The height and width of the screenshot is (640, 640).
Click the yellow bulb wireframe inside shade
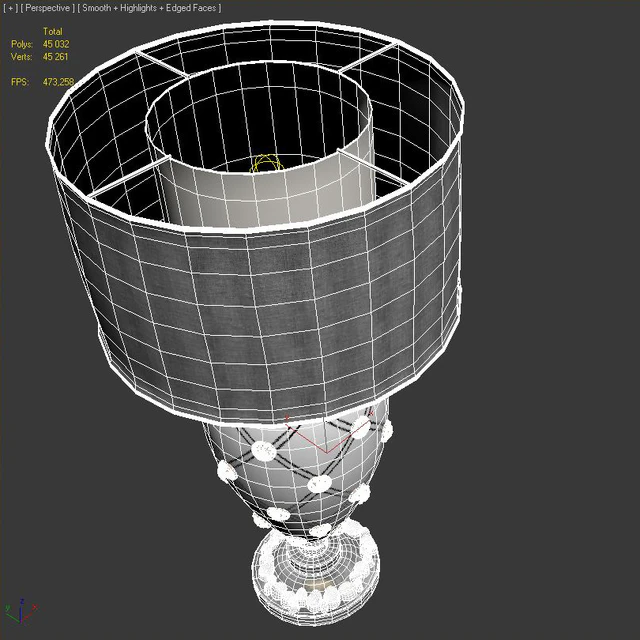pos(267,162)
